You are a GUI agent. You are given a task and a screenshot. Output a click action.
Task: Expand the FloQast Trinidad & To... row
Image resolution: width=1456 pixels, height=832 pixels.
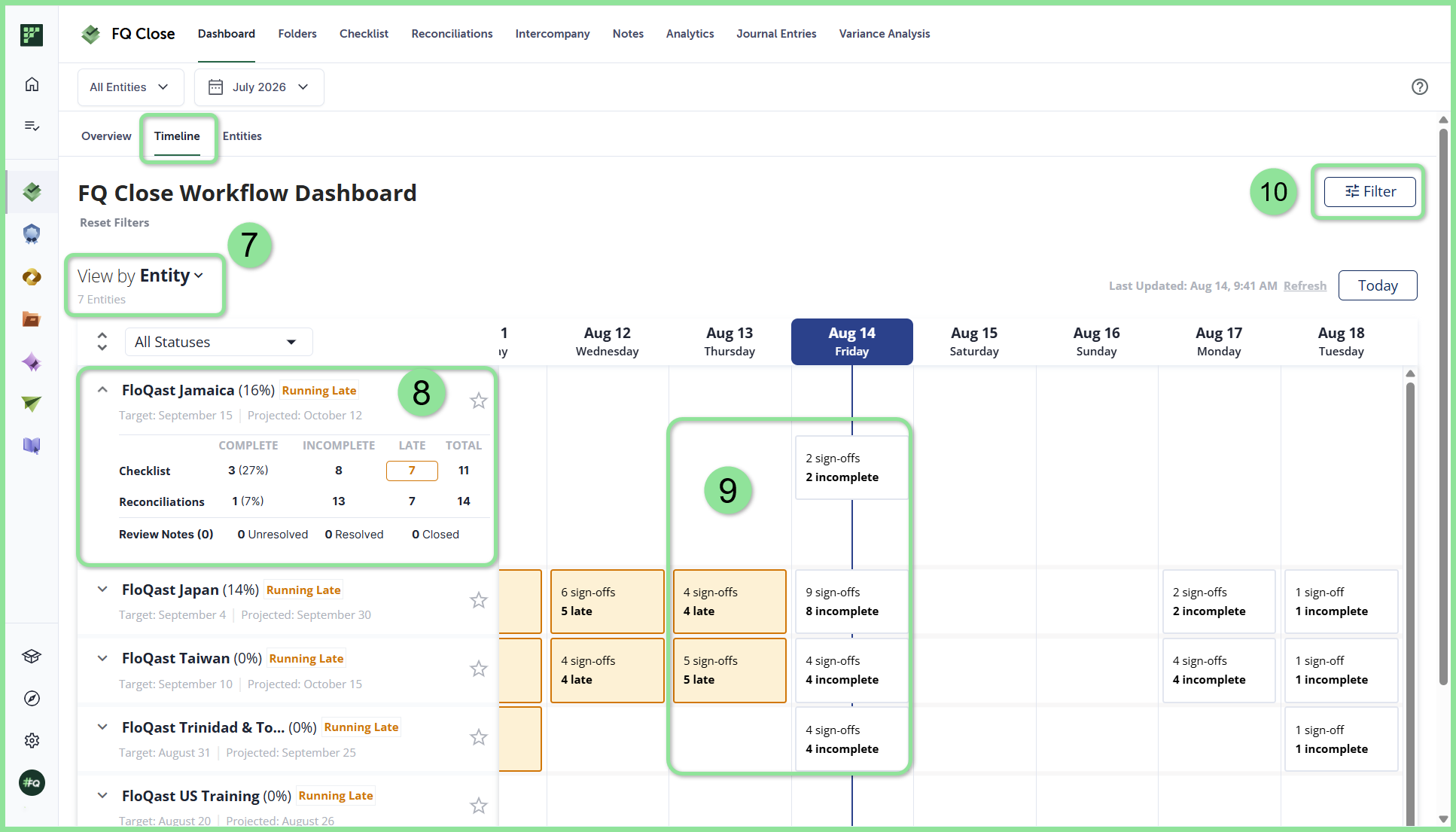click(102, 727)
